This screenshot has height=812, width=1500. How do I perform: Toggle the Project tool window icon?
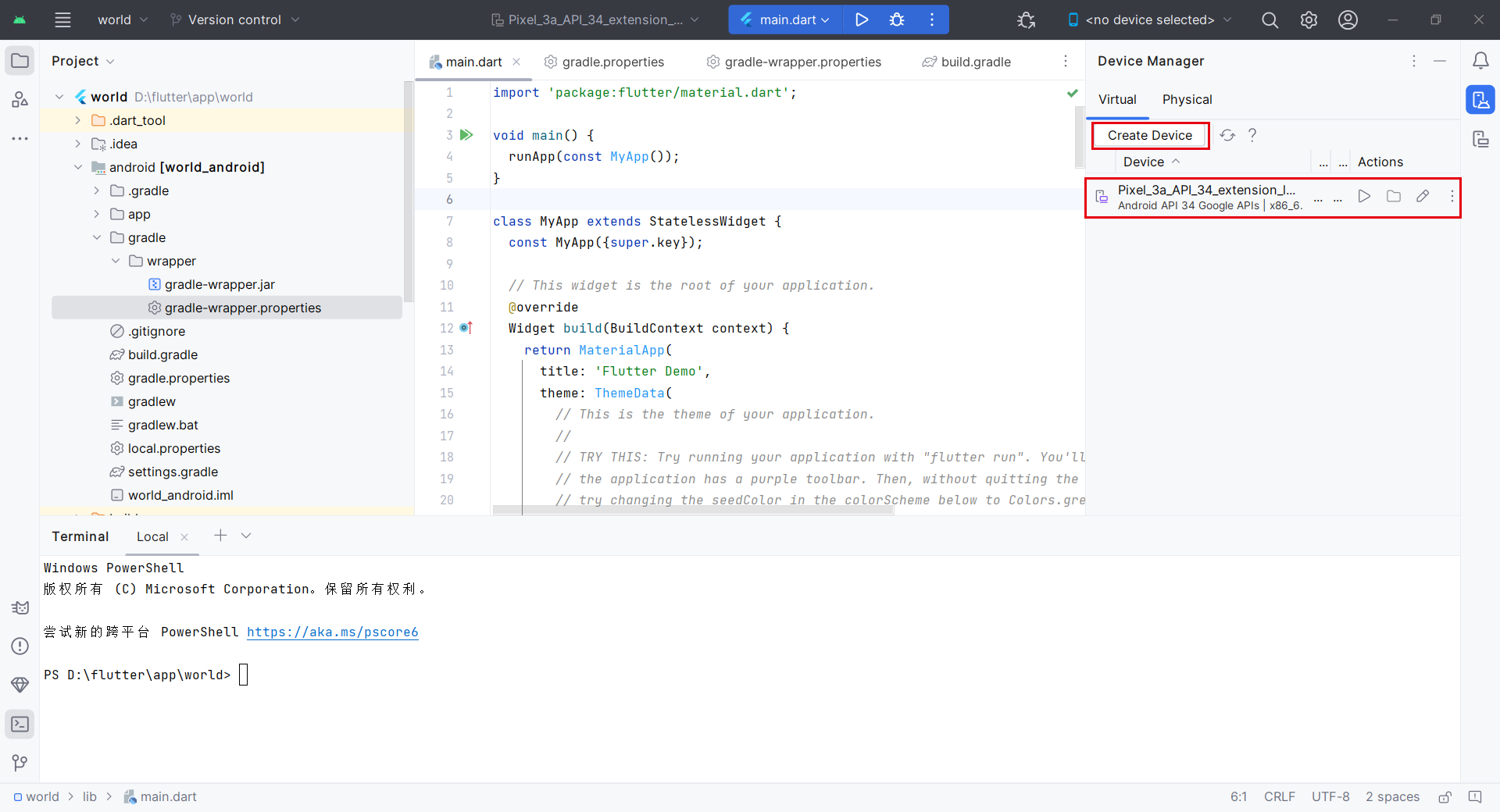20,60
